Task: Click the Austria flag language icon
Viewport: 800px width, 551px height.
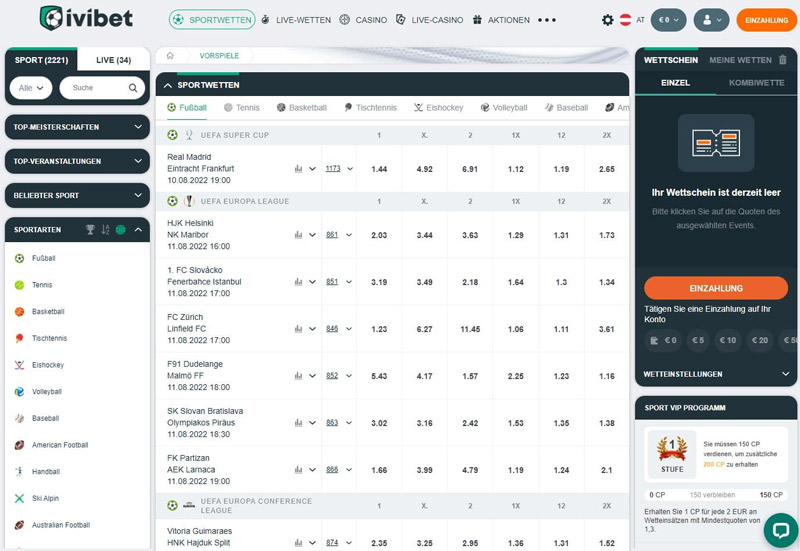Action: coord(625,20)
